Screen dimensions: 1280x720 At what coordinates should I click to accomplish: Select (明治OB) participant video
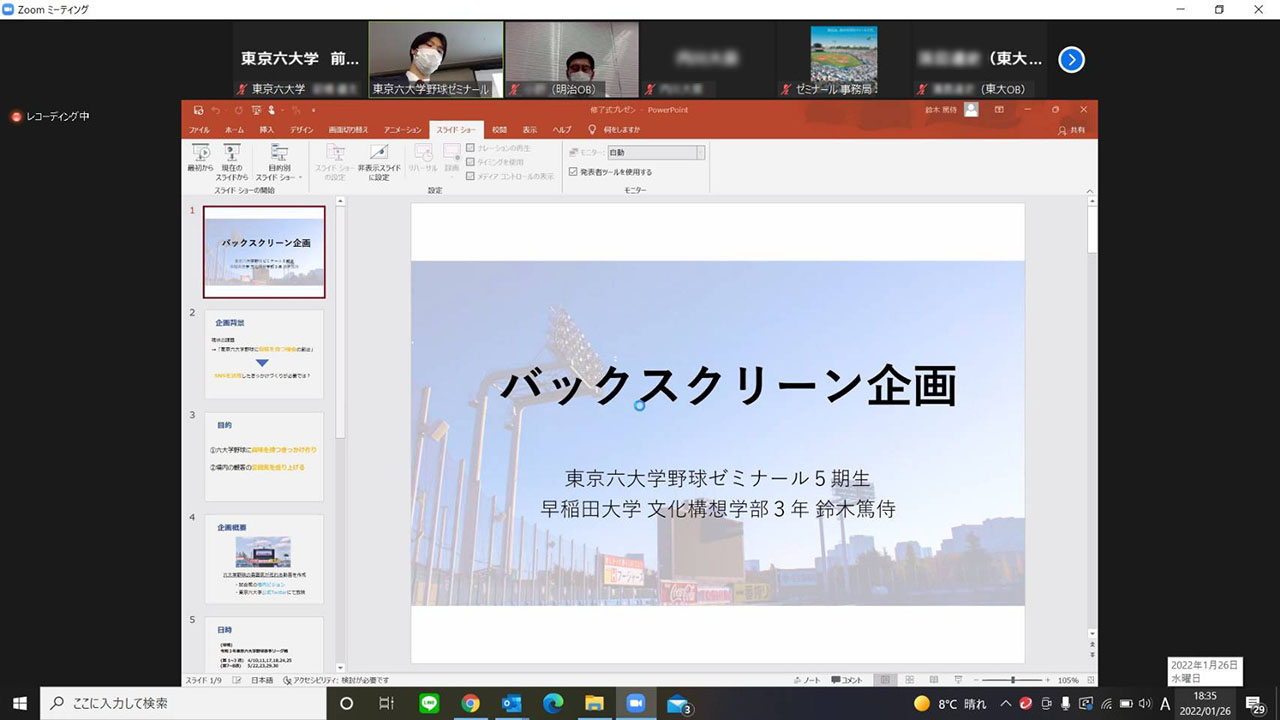pos(571,60)
